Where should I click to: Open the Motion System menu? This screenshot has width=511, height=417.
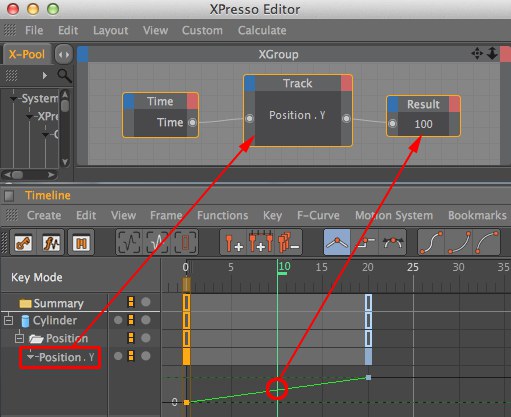coord(394,216)
